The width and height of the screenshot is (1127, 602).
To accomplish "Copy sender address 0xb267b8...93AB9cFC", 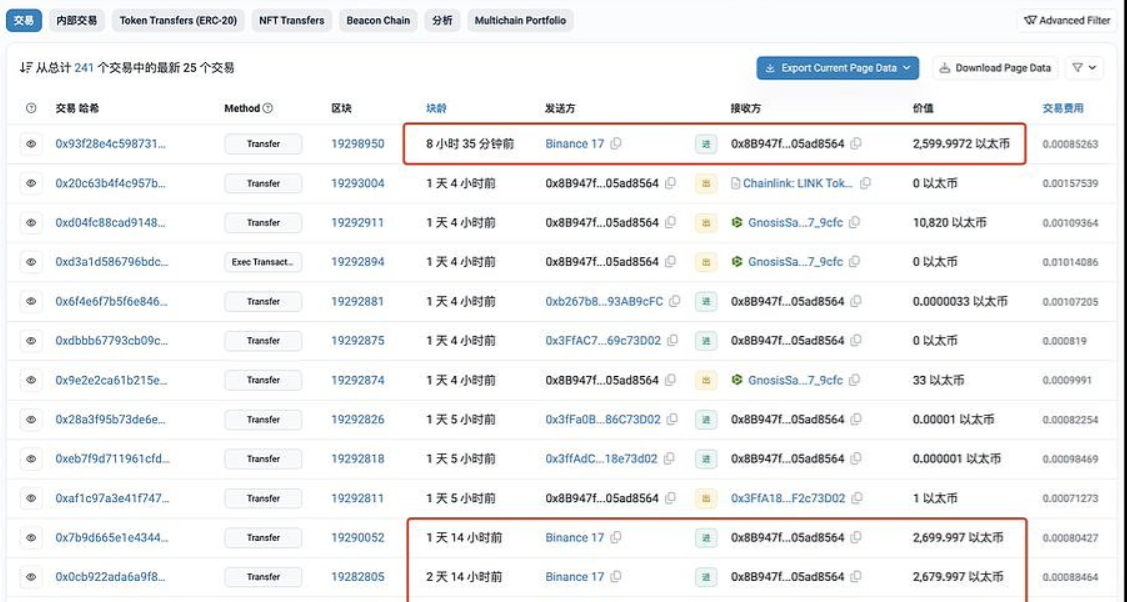I will click(674, 301).
